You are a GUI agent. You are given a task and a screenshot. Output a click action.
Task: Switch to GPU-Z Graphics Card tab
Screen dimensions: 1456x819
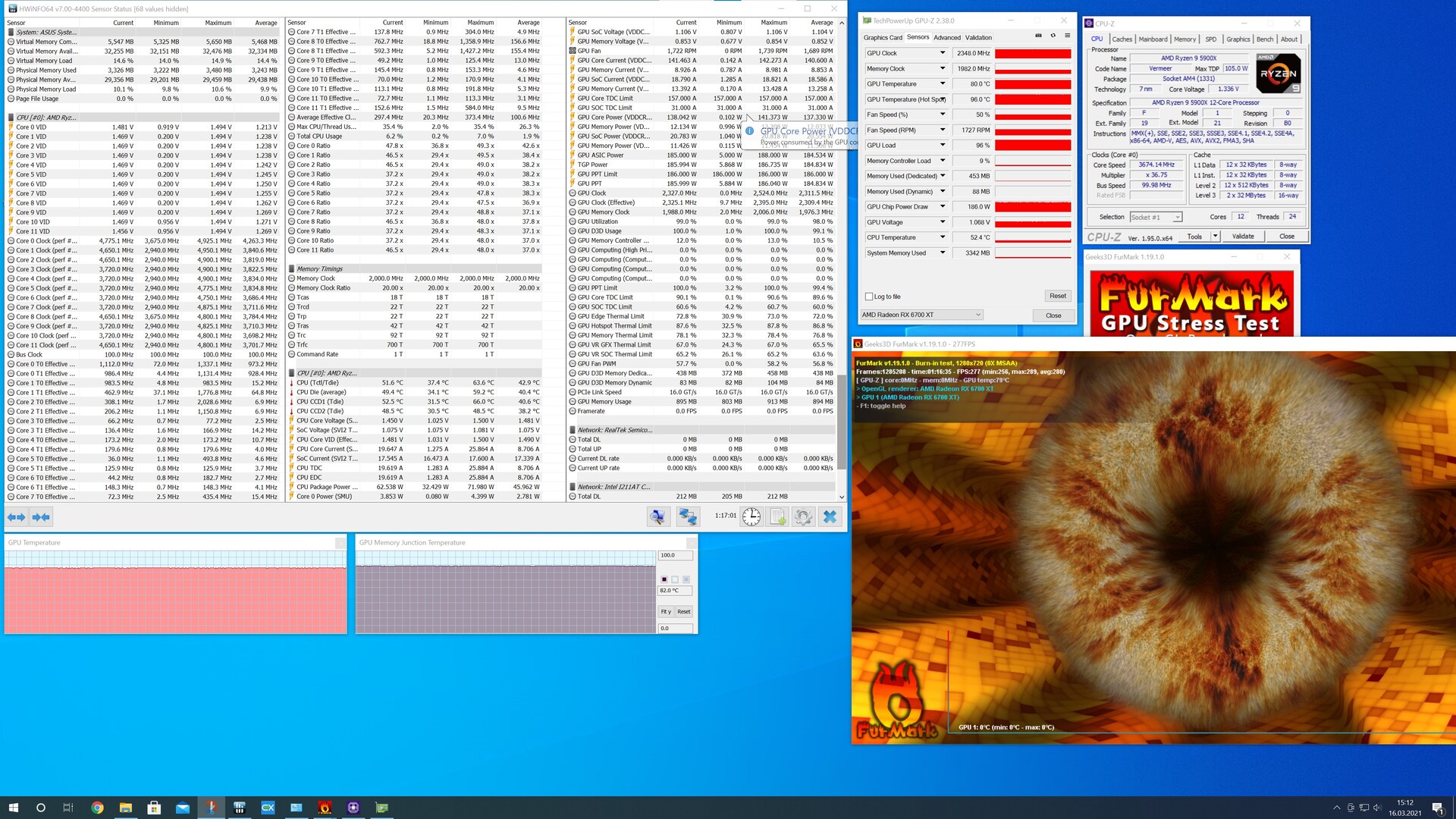pos(883,37)
